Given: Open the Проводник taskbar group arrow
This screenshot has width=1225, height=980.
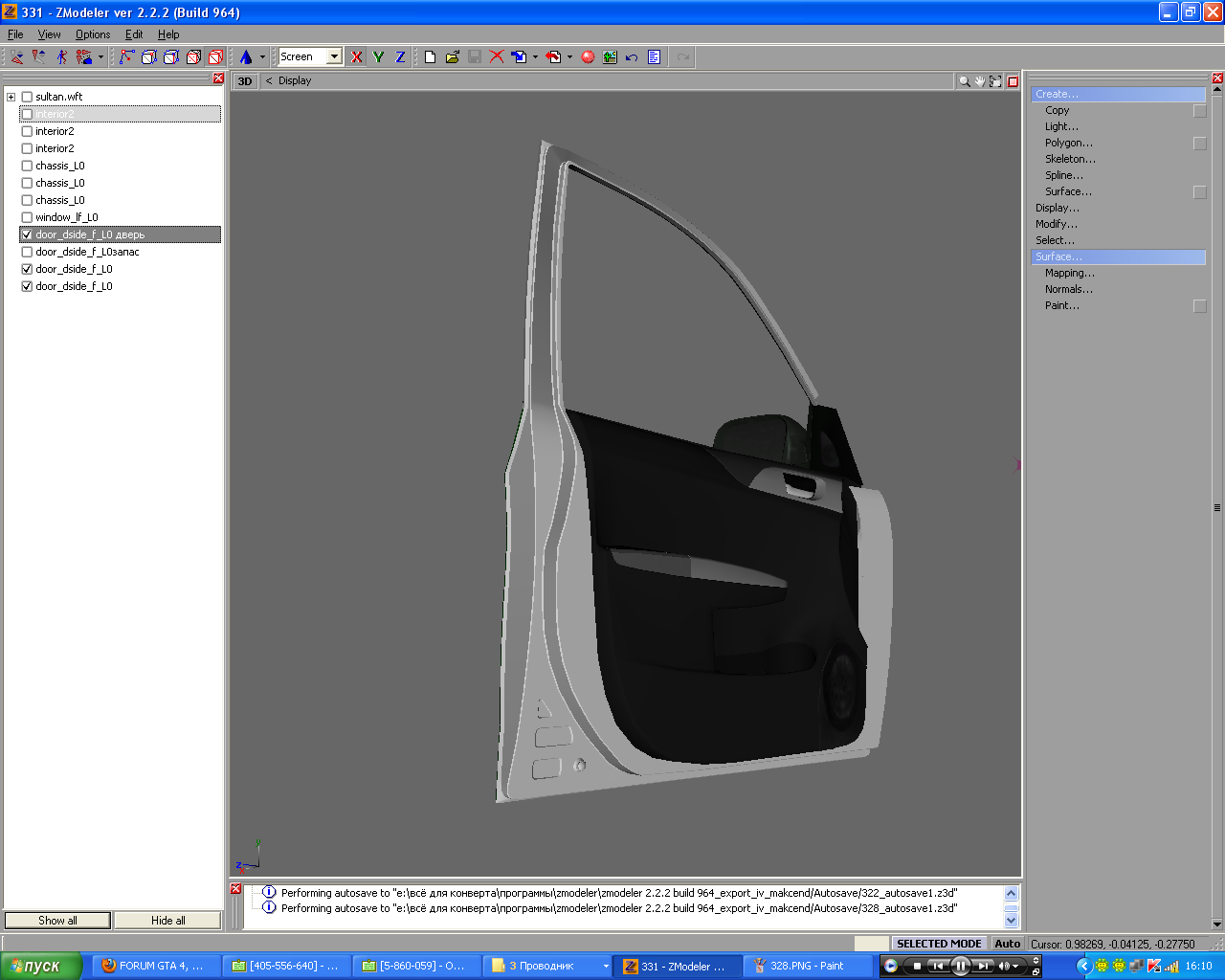Looking at the screenshot, I should coord(606,967).
